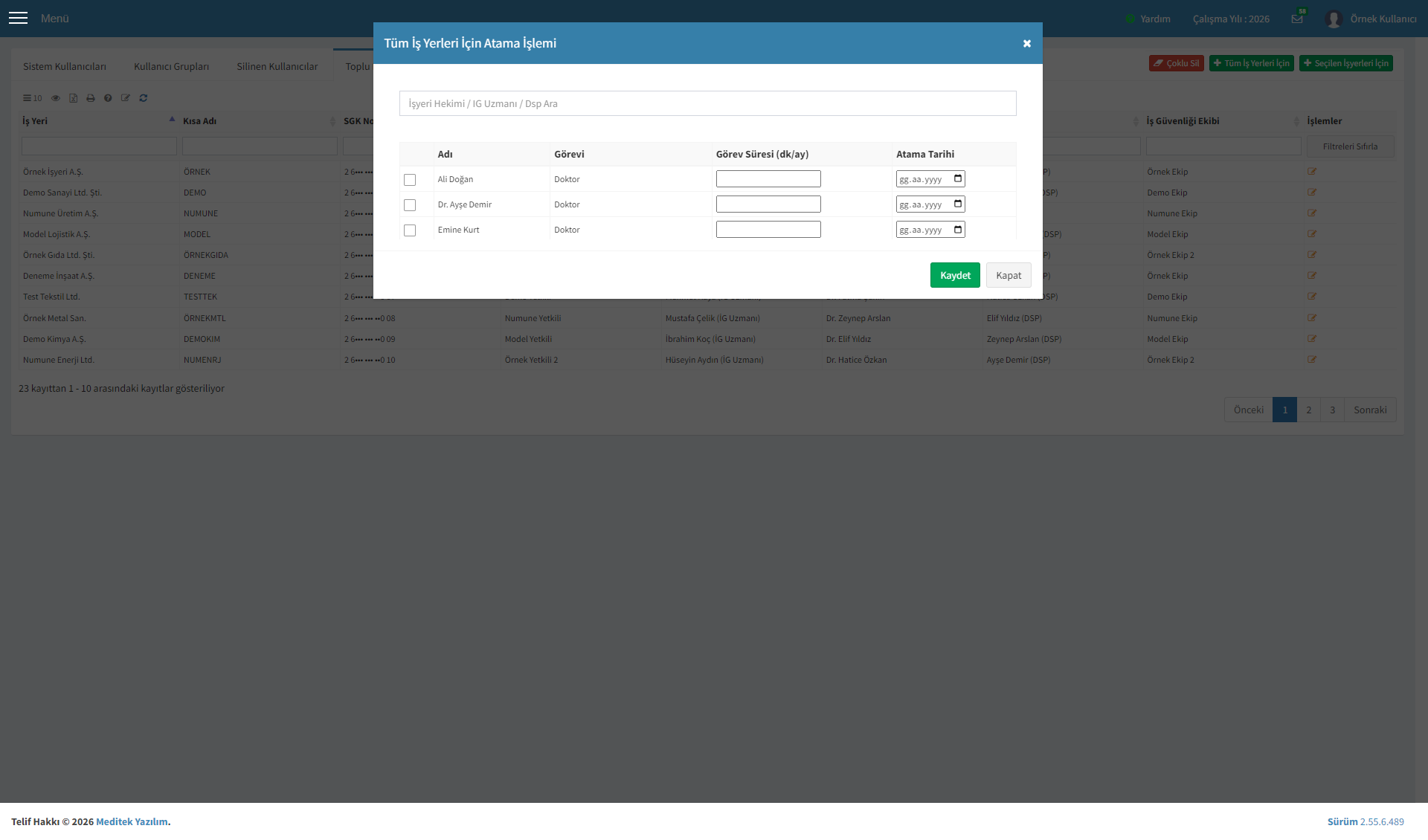Focus the İşyeri Hekimi / IG Uzmanı search field
This screenshot has width=1428, height=840.
708,103
